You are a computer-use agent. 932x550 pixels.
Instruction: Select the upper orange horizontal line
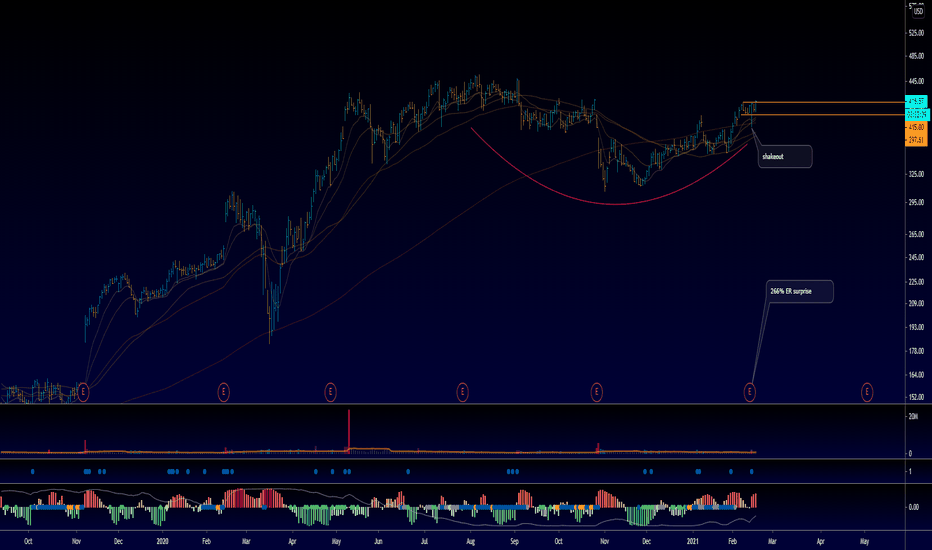(x=826, y=102)
